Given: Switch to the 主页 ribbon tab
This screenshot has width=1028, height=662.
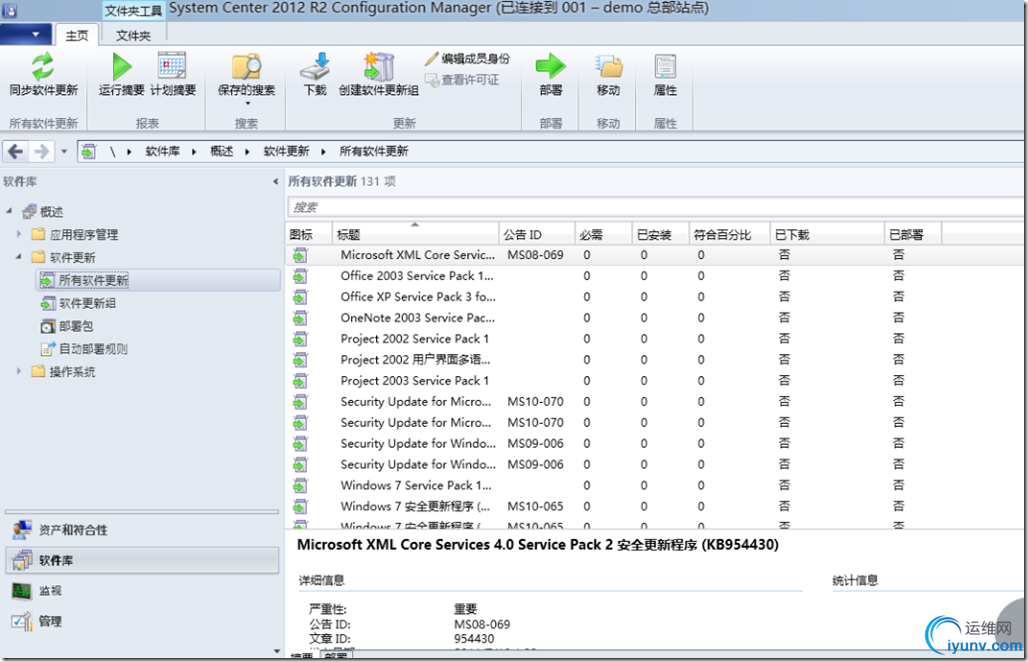Looking at the screenshot, I should pos(77,35).
